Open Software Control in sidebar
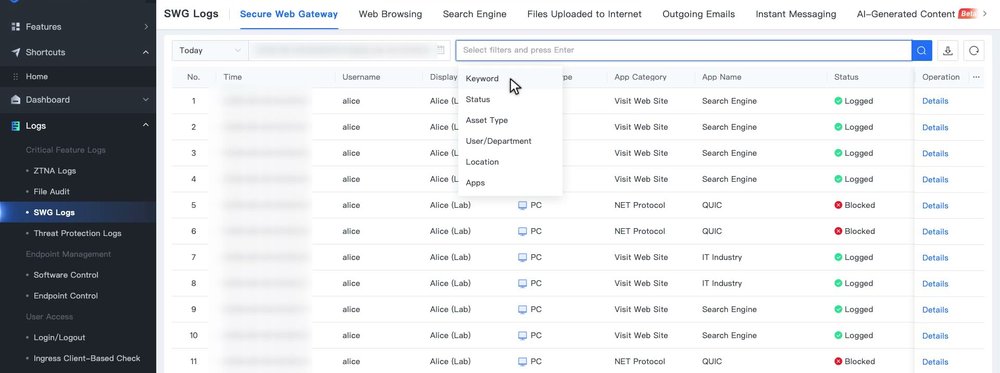 [66, 275]
